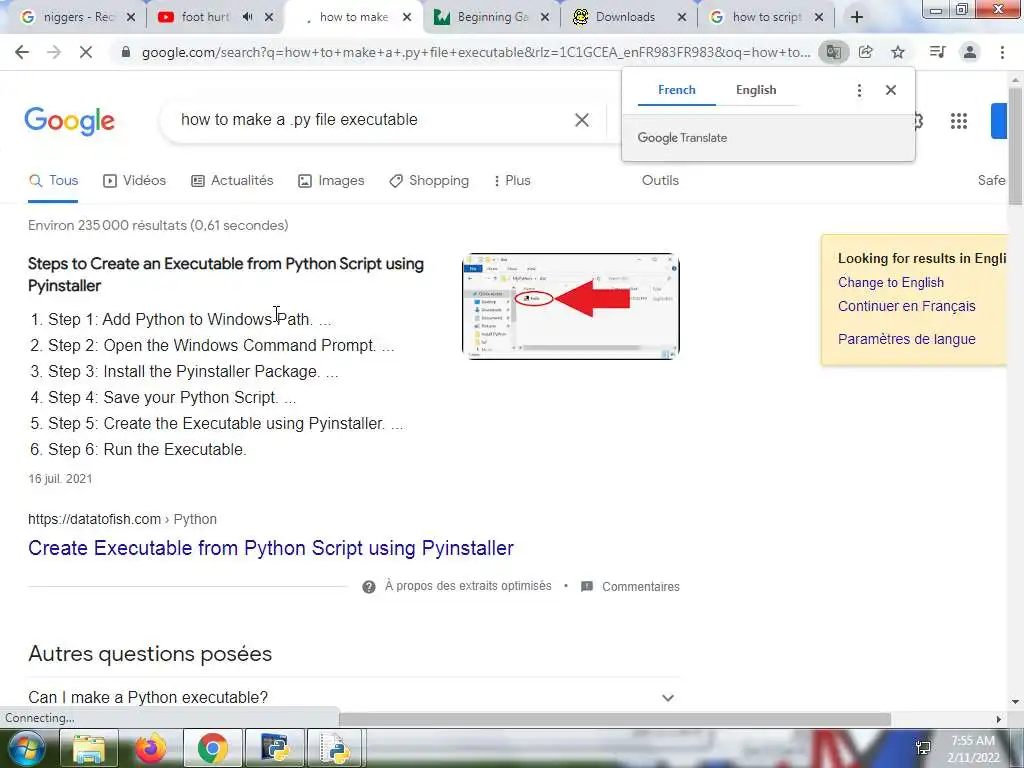
Task: Open the Chrome profile avatar
Action: 970,52
